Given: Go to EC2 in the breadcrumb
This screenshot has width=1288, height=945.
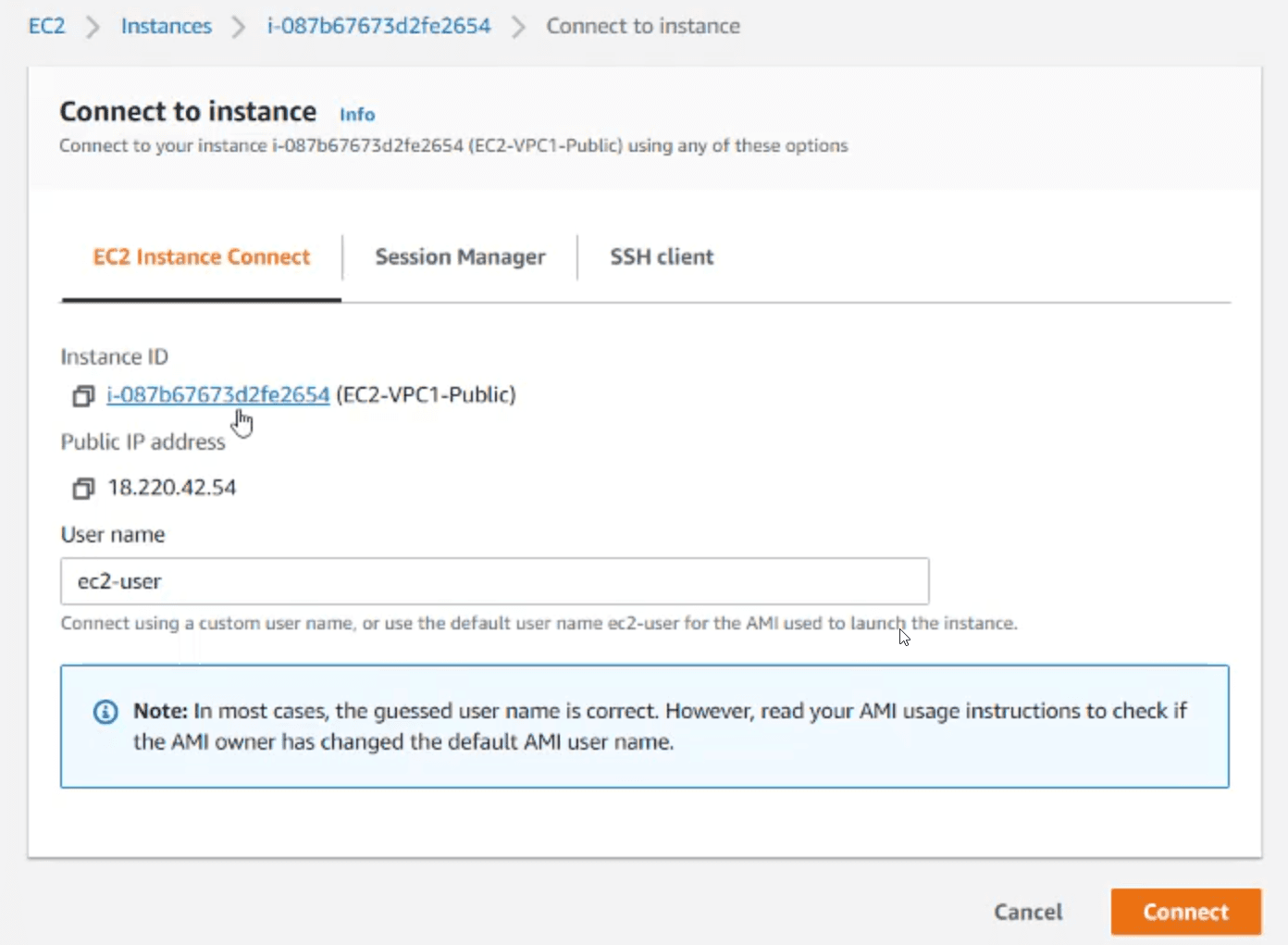Looking at the screenshot, I should (x=47, y=26).
